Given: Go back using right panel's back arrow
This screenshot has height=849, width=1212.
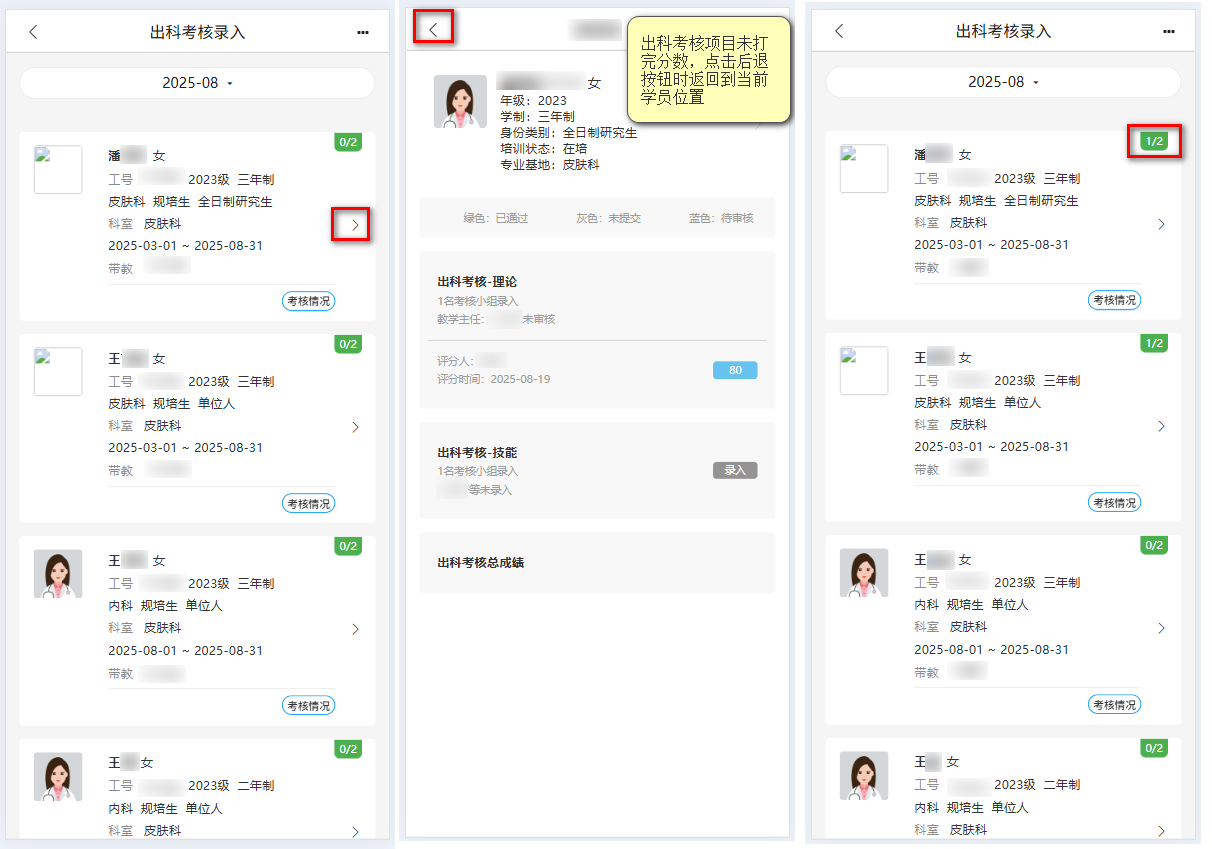Looking at the screenshot, I should (839, 31).
